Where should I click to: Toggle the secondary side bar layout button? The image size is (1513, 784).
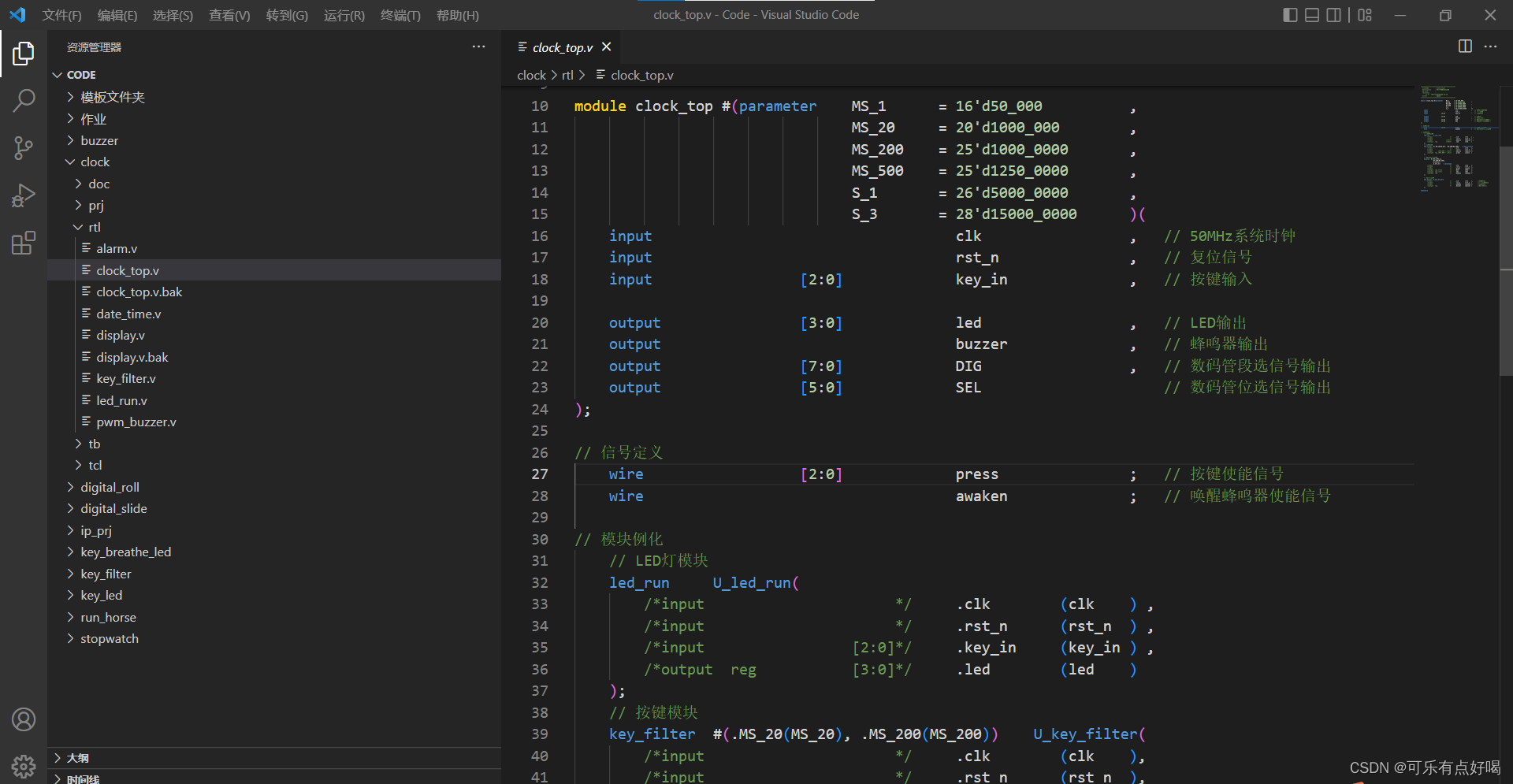pos(1333,15)
